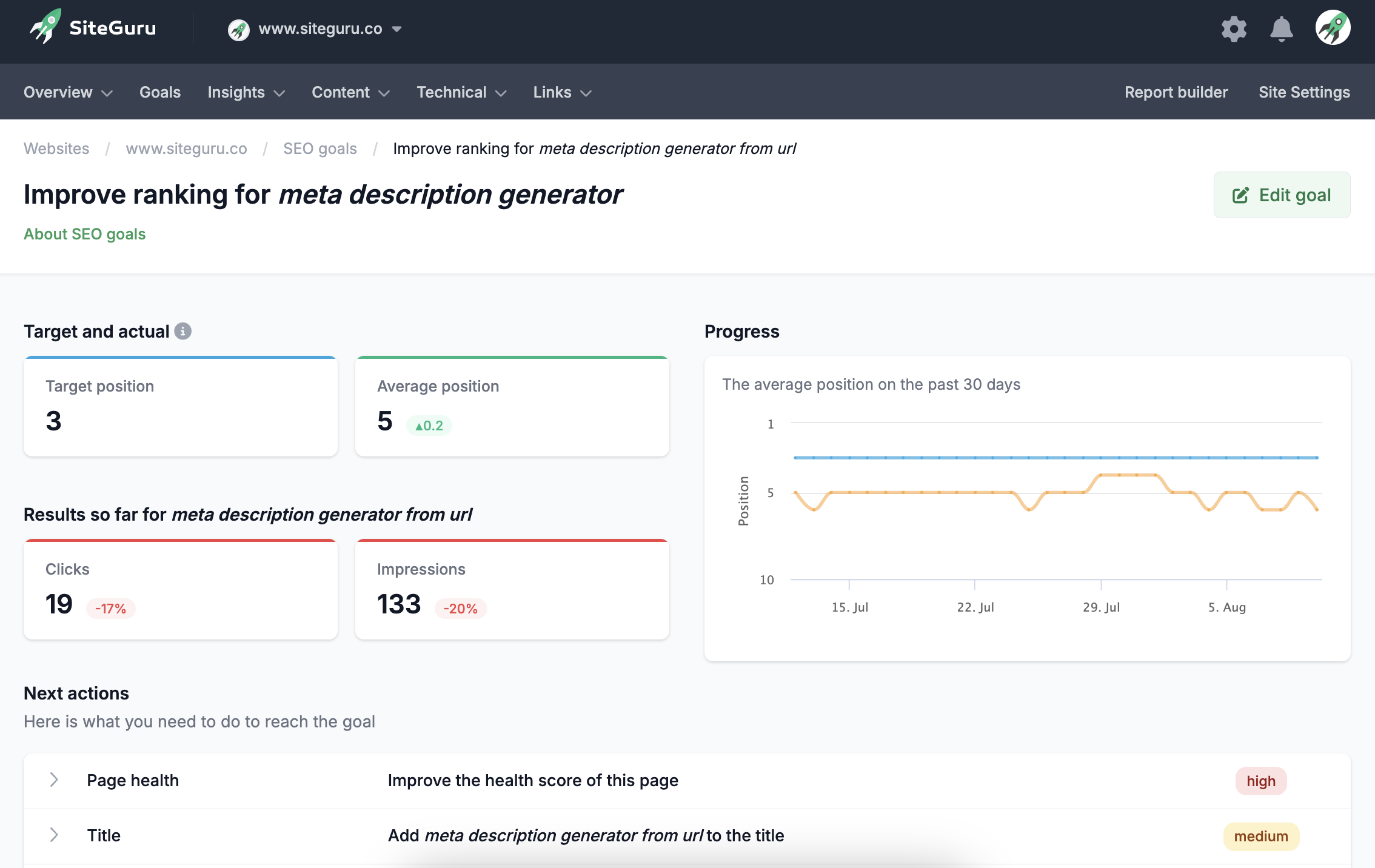Viewport: 1375px width, 868px height.
Task: Click the info icon beside Target and actual
Action: coord(182,331)
